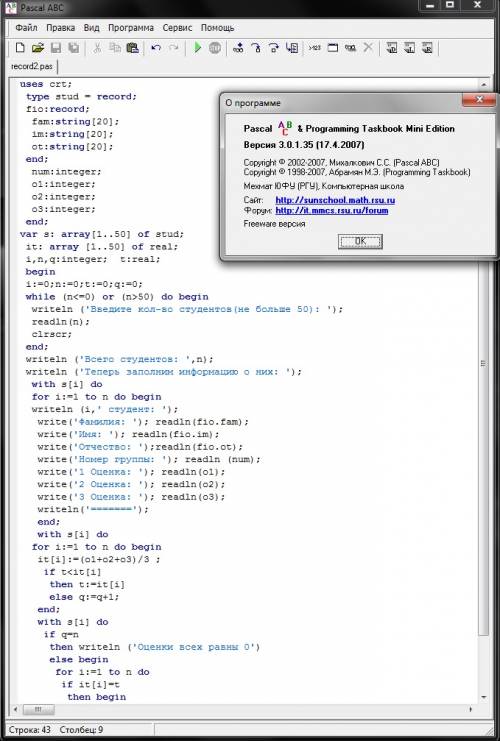The height and width of the screenshot is (741, 500).
Task: Select the record2.pas tab
Action: coord(32,66)
